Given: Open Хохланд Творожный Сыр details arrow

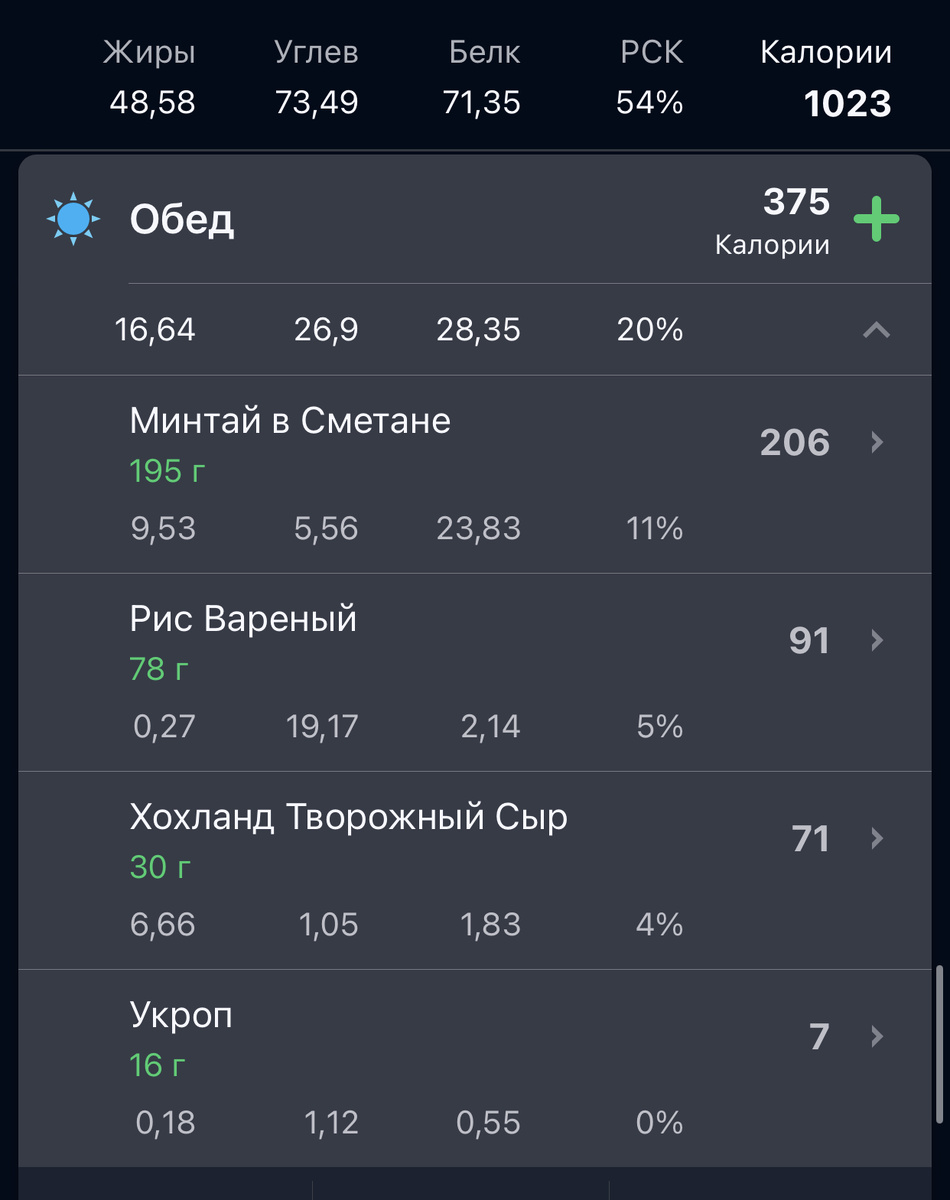Looking at the screenshot, I should (x=877, y=838).
